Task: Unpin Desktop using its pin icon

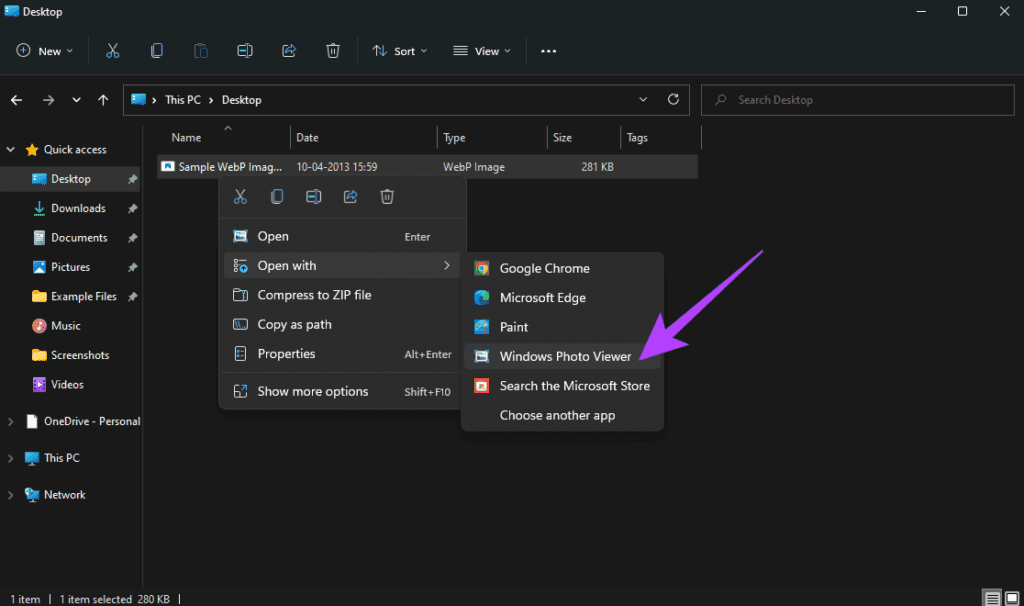Action: click(x=133, y=179)
